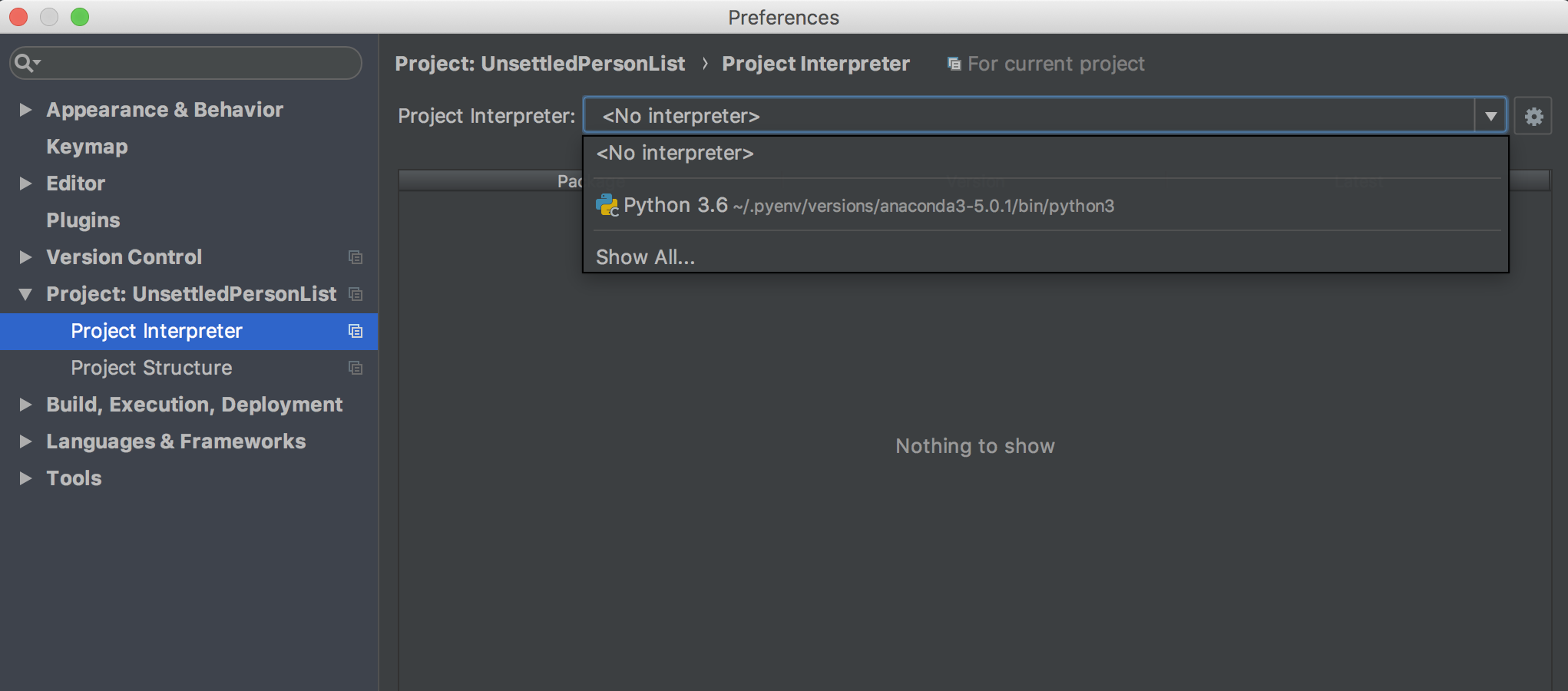Open Languages & Frameworks settings
Screen dimensions: 1568x691
(x=176, y=441)
